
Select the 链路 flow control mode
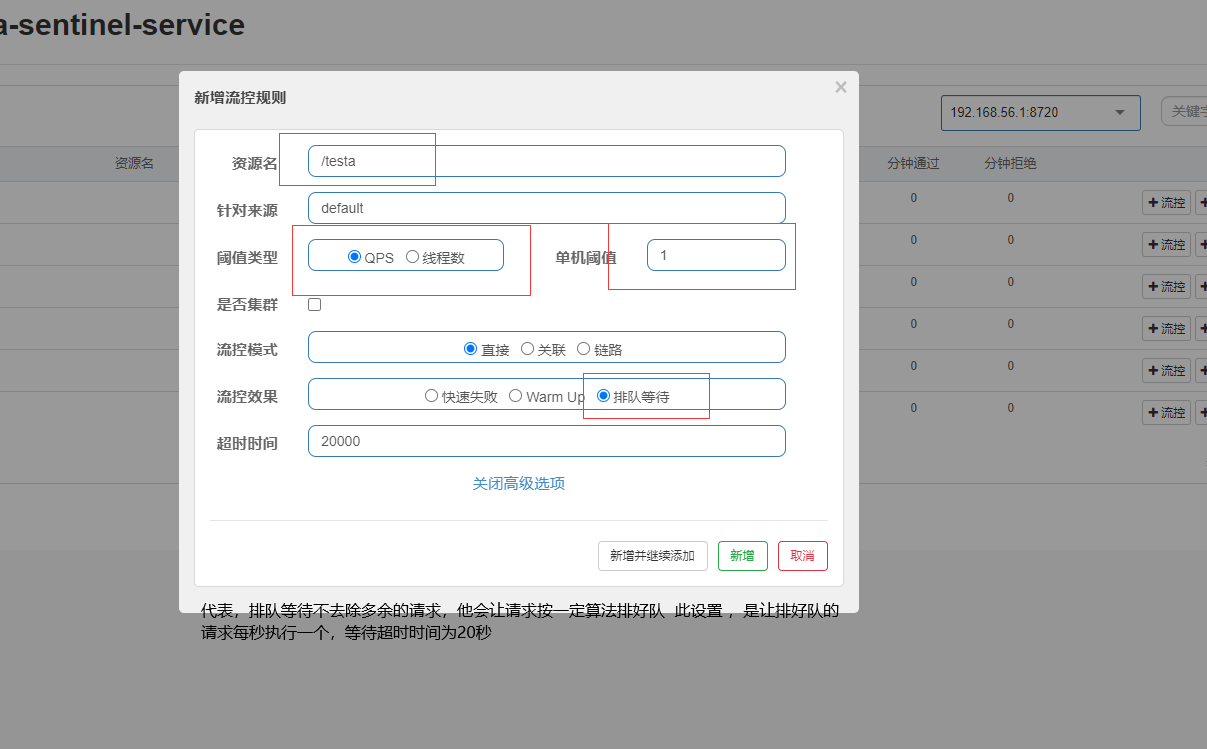[x=583, y=348]
